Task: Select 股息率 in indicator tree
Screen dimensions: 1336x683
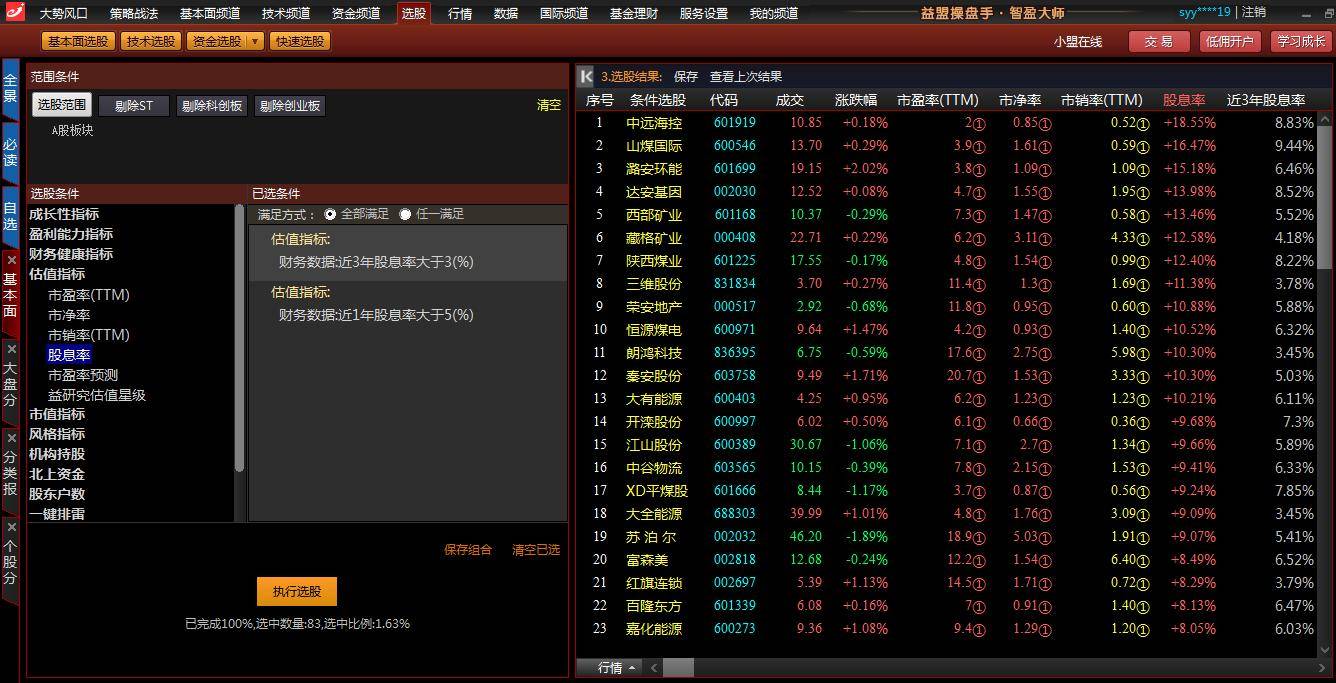Action: click(69, 355)
